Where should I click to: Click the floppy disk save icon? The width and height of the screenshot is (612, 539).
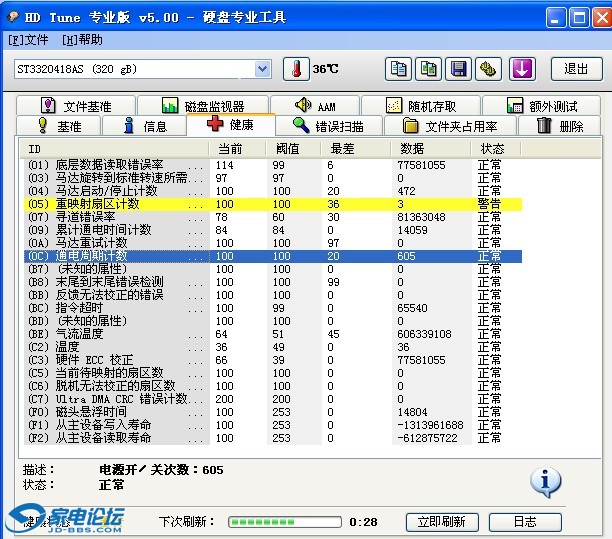tap(459, 69)
